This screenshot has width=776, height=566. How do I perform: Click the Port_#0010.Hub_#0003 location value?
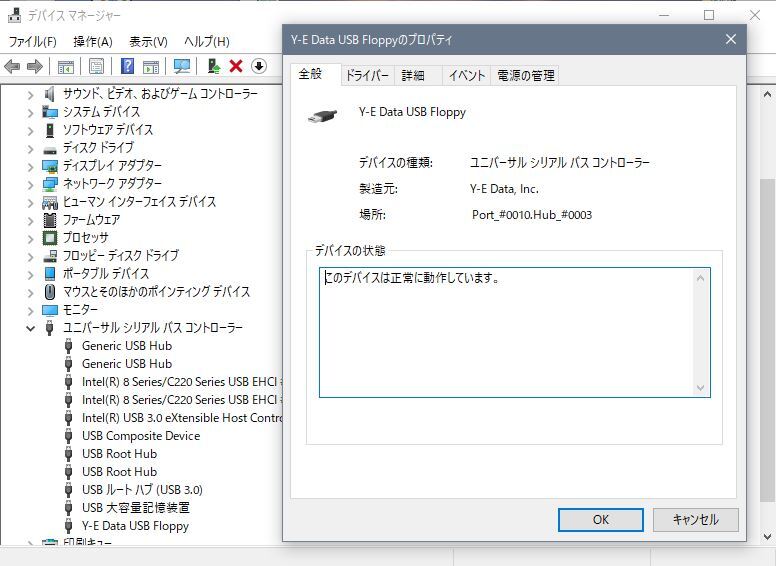[532, 215]
